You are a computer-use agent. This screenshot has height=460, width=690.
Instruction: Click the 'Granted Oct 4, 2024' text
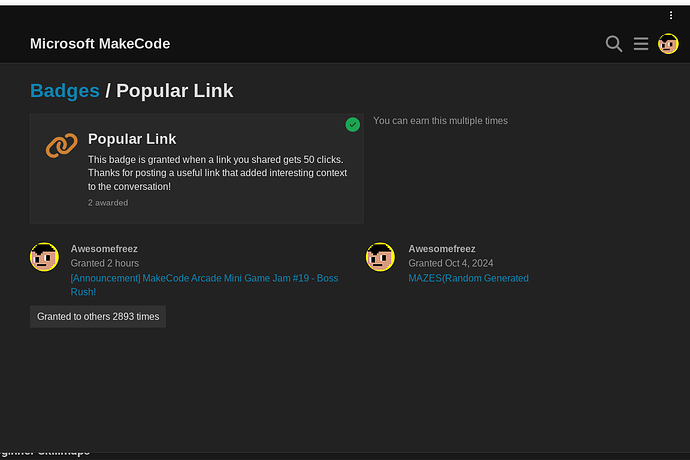pos(451,263)
